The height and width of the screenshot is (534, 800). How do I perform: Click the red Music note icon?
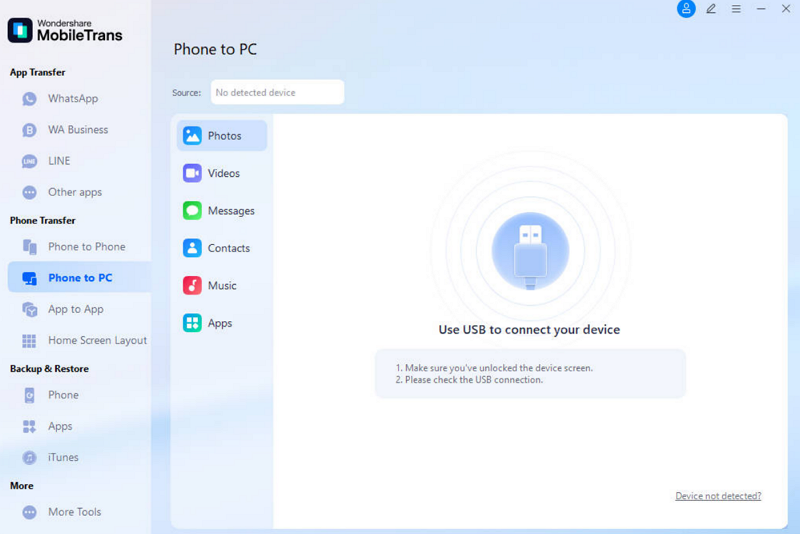click(192, 286)
